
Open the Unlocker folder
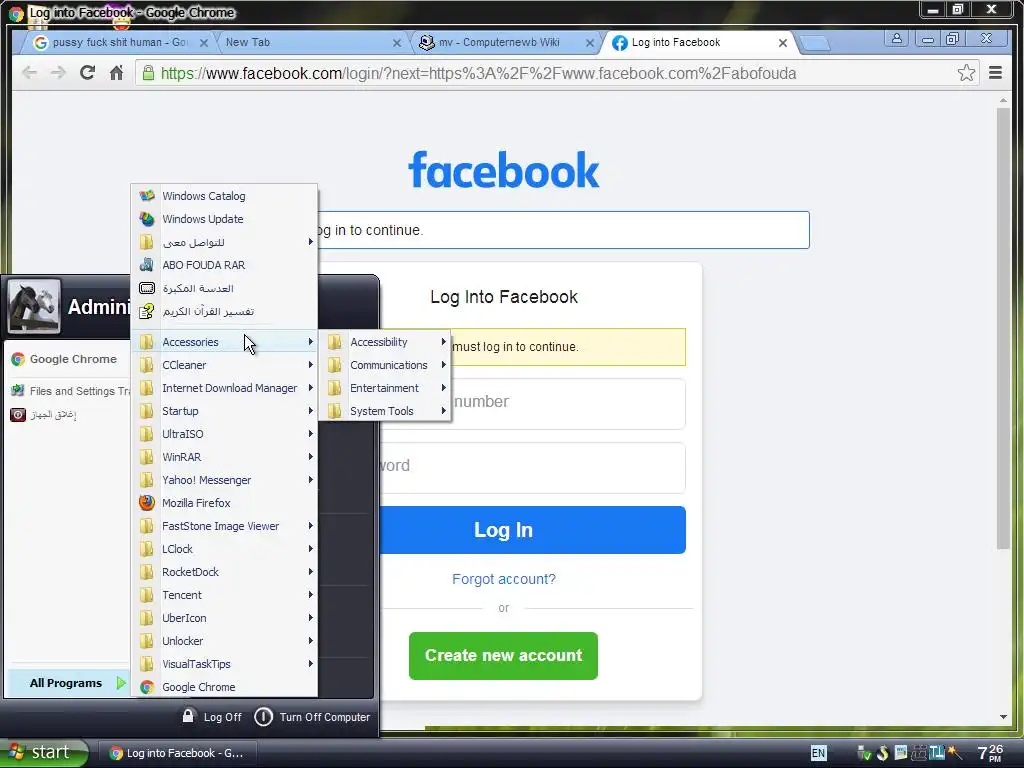tap(224, 641)
